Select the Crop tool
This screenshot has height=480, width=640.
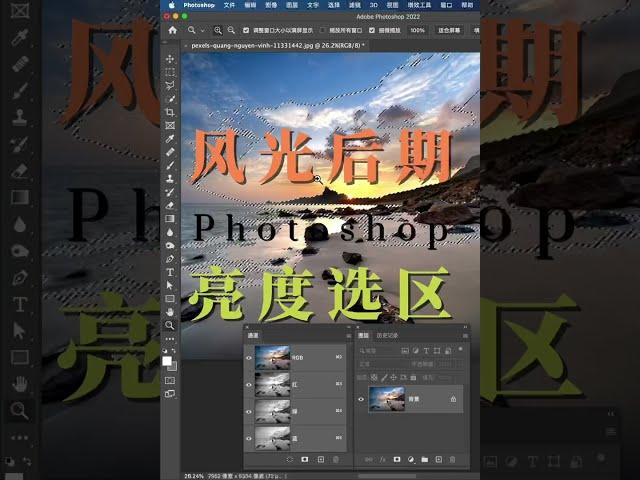click(x=170, y=112)
